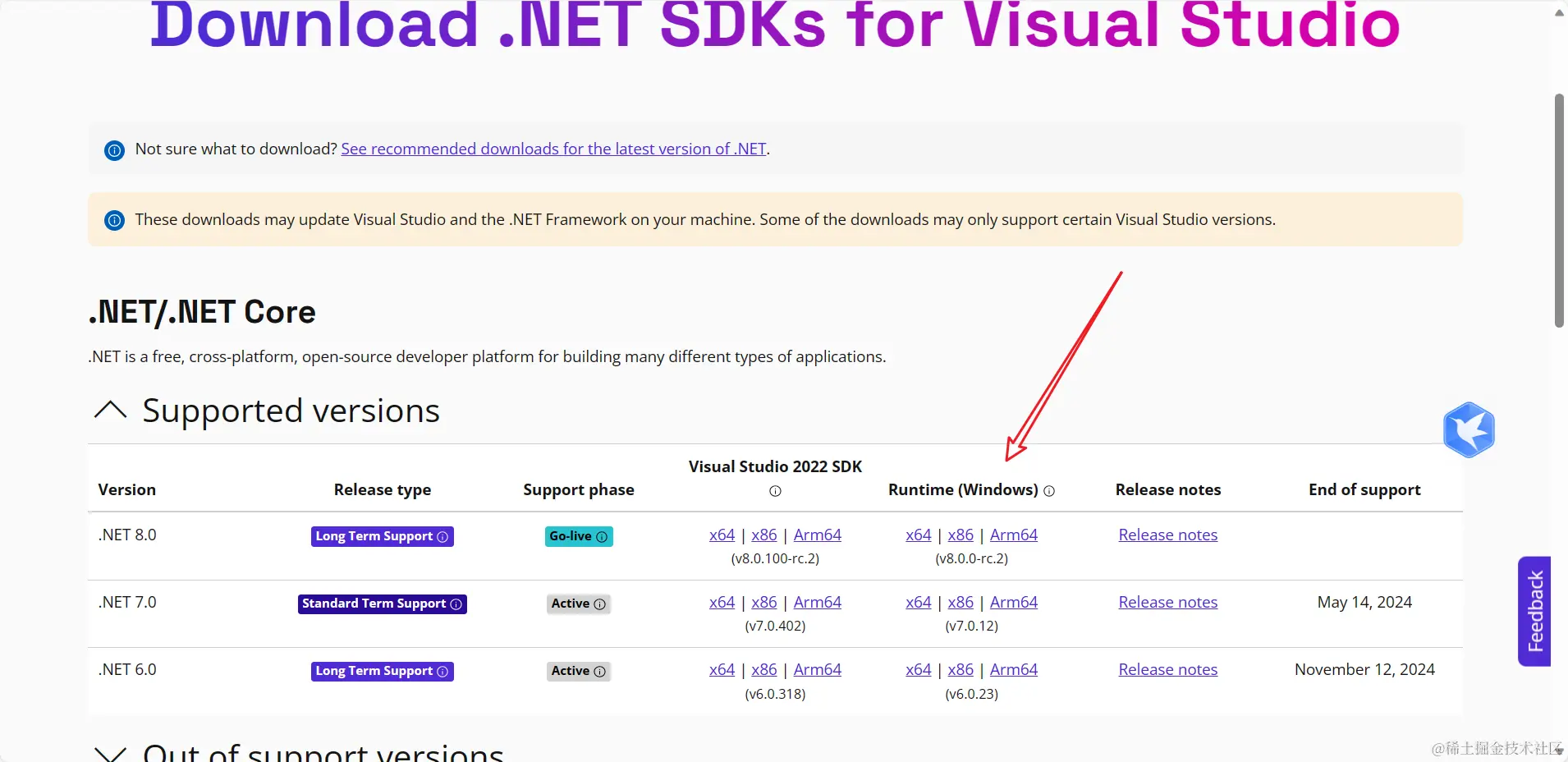Download .NET 8.0 SDK x86
This screenshot has width=1568, height=762.
763,535
